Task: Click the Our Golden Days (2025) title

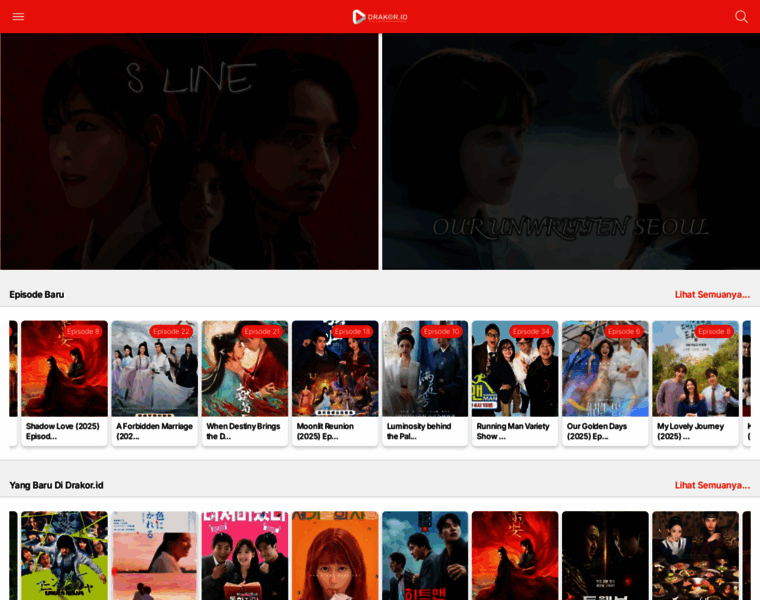Action: point(597,431)
